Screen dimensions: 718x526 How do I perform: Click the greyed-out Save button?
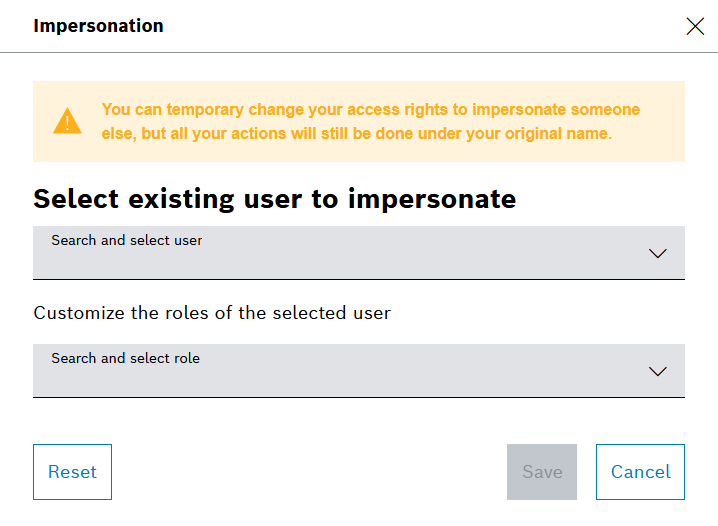[x=542, y=472]
